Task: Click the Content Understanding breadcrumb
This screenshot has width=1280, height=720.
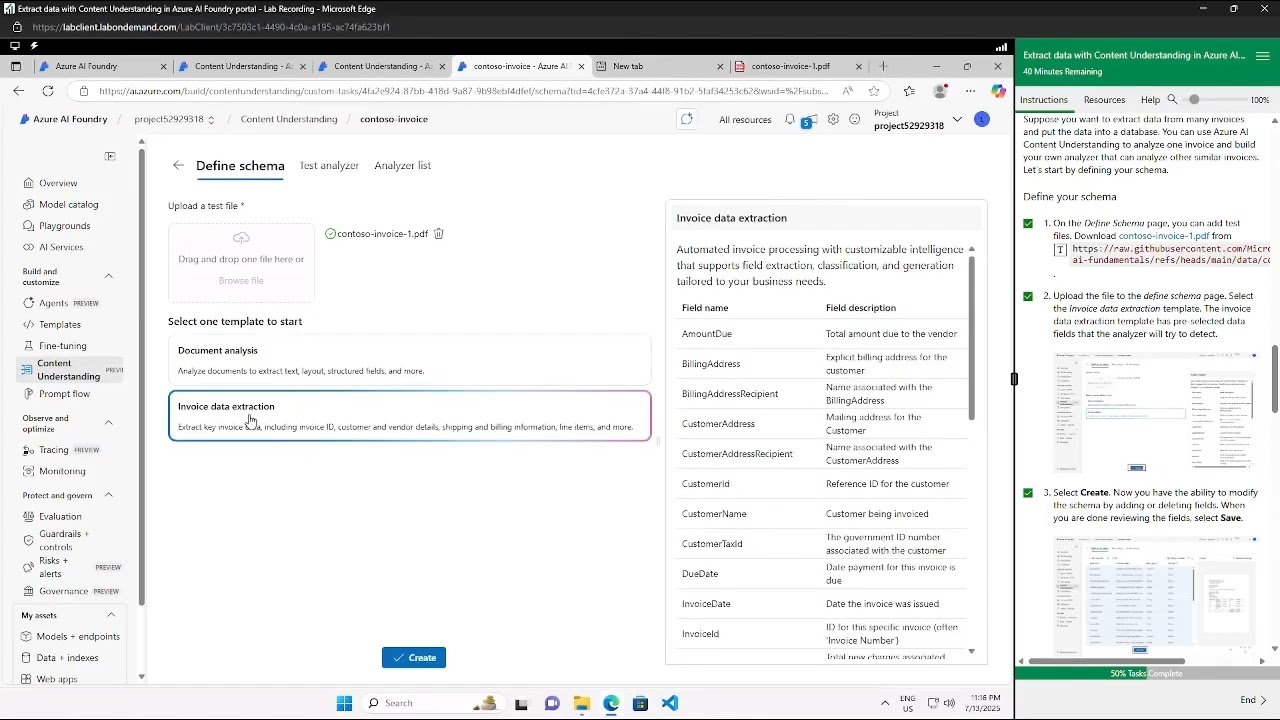Action: click(289, 119)
